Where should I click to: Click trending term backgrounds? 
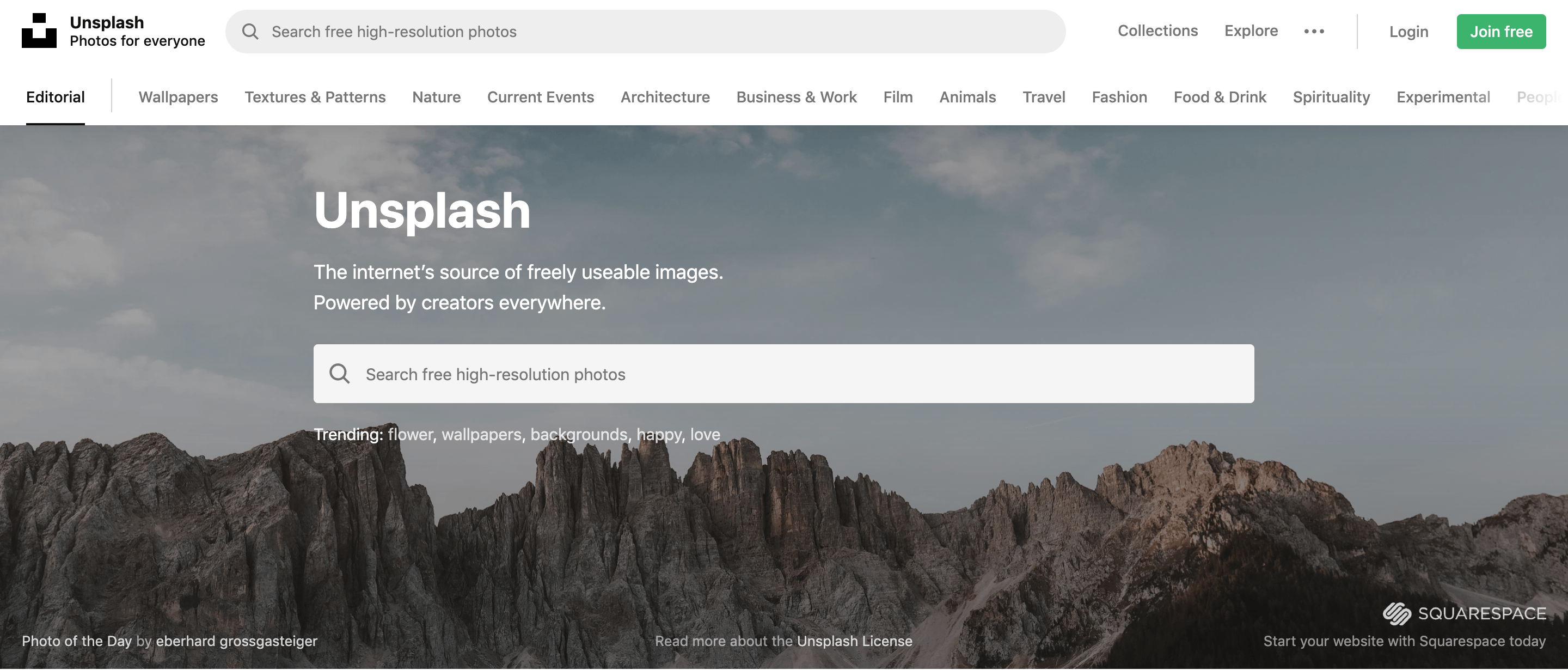579,434
